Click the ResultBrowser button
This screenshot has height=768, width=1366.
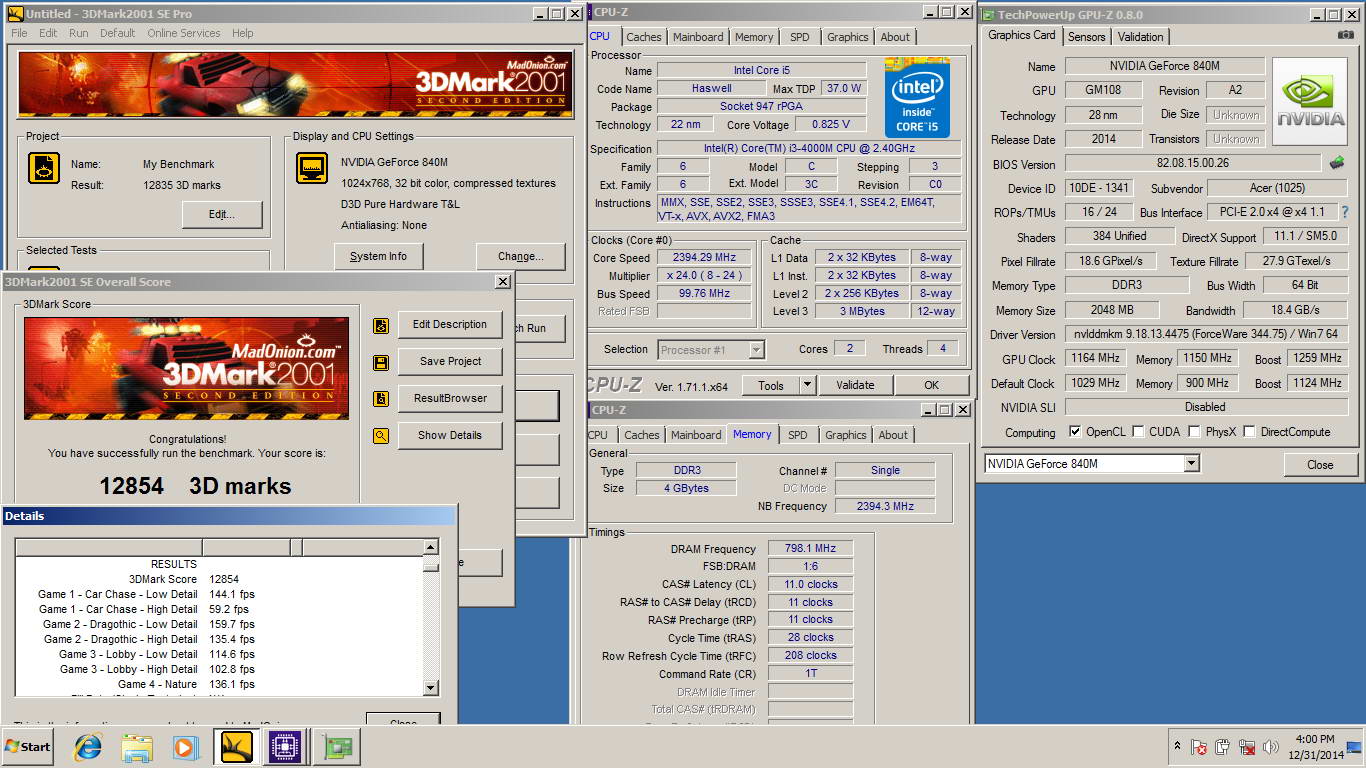(450, 398)
